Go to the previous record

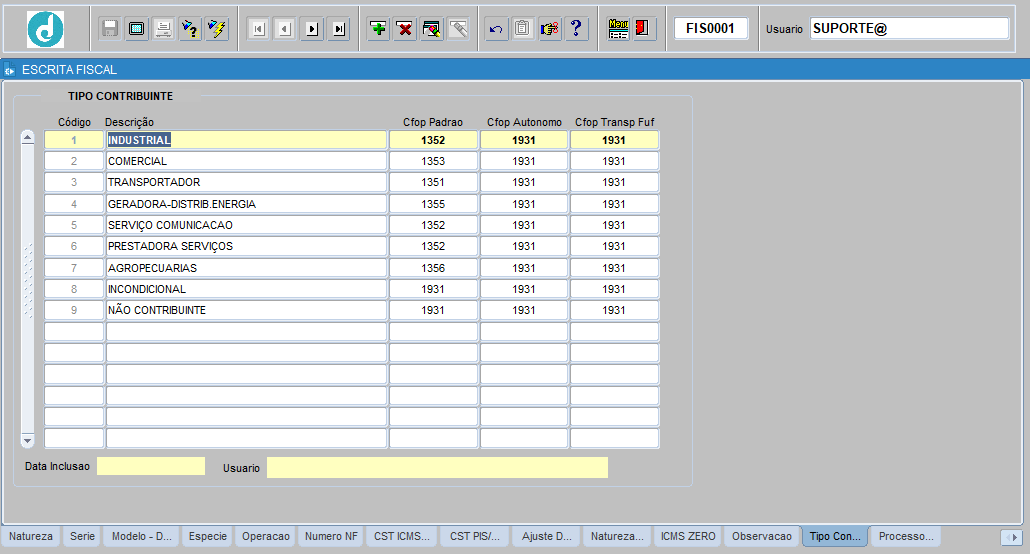pyautogui.click(x=285, y=28)
